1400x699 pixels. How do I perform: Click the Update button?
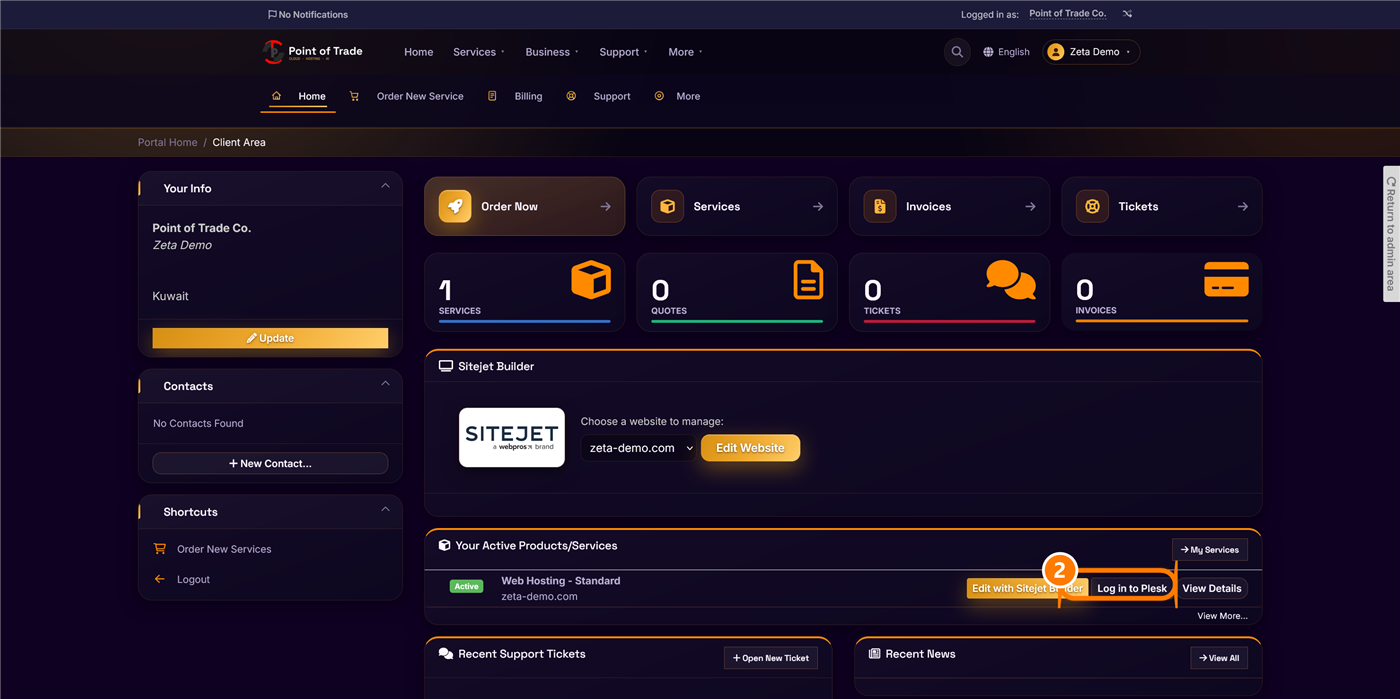(270, 338)
